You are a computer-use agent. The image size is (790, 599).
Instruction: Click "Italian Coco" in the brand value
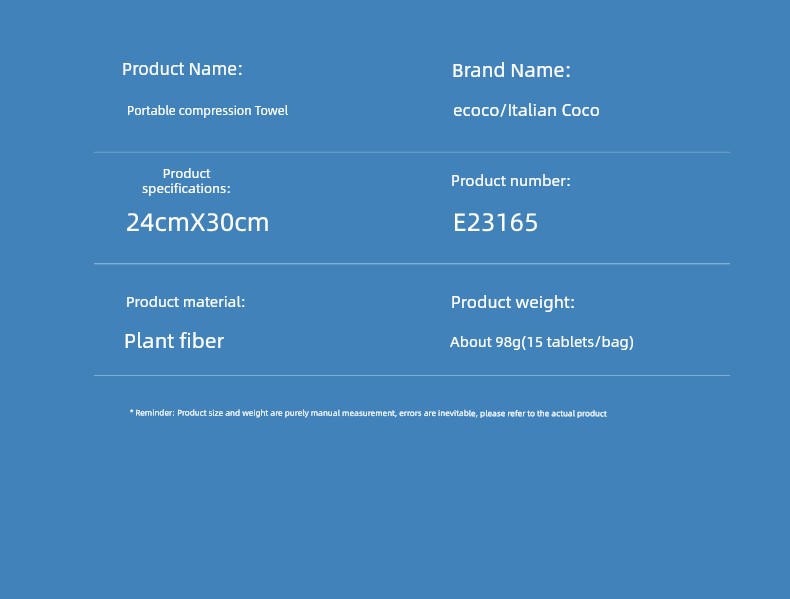click(554, 111)
